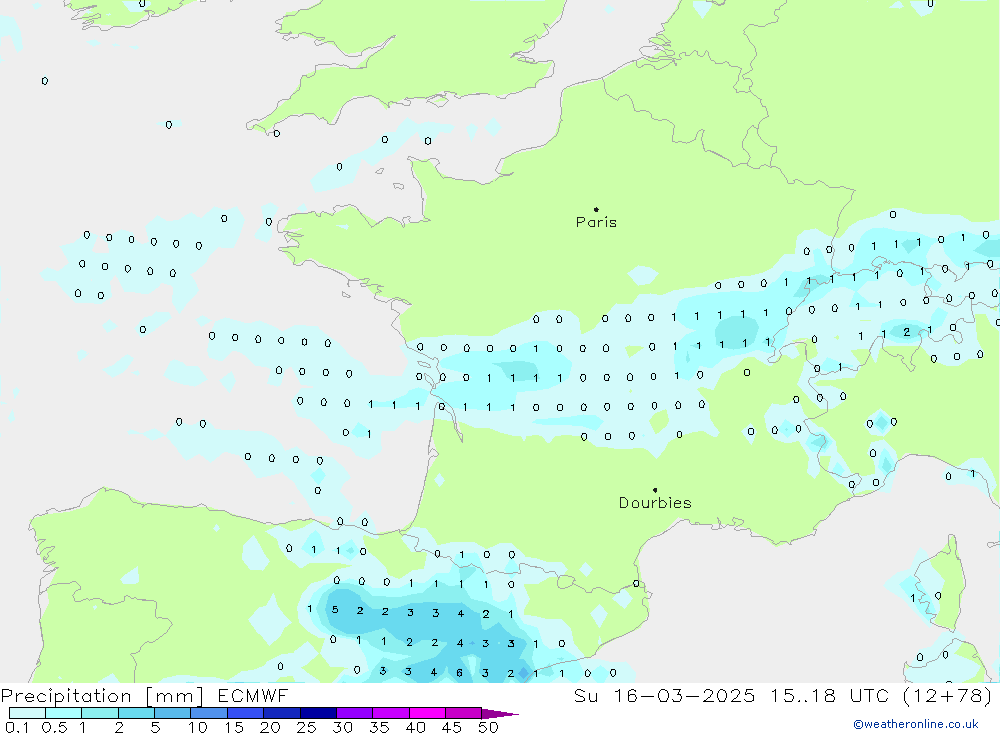Select the 20–25 mm dark blue swatch
The image size is (1000, 733).
tap(282, 713)
